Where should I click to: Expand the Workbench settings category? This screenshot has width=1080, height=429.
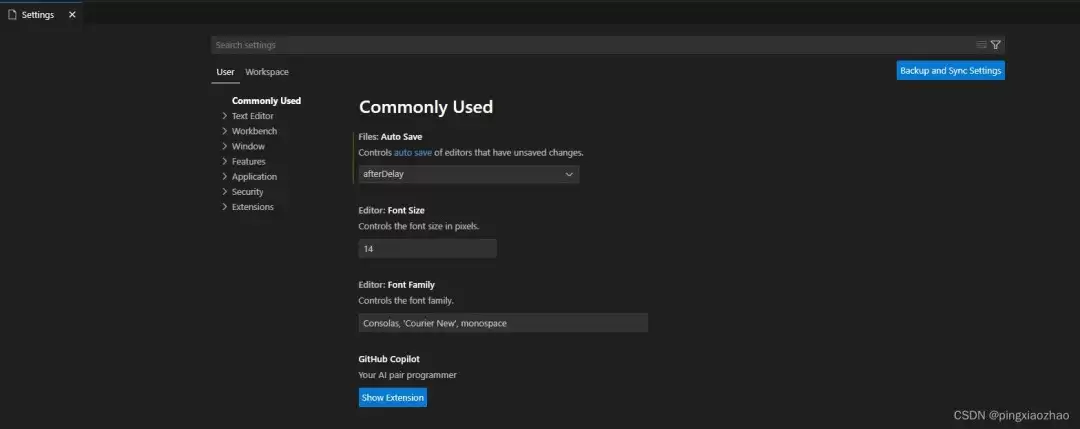tap(224, 131)
